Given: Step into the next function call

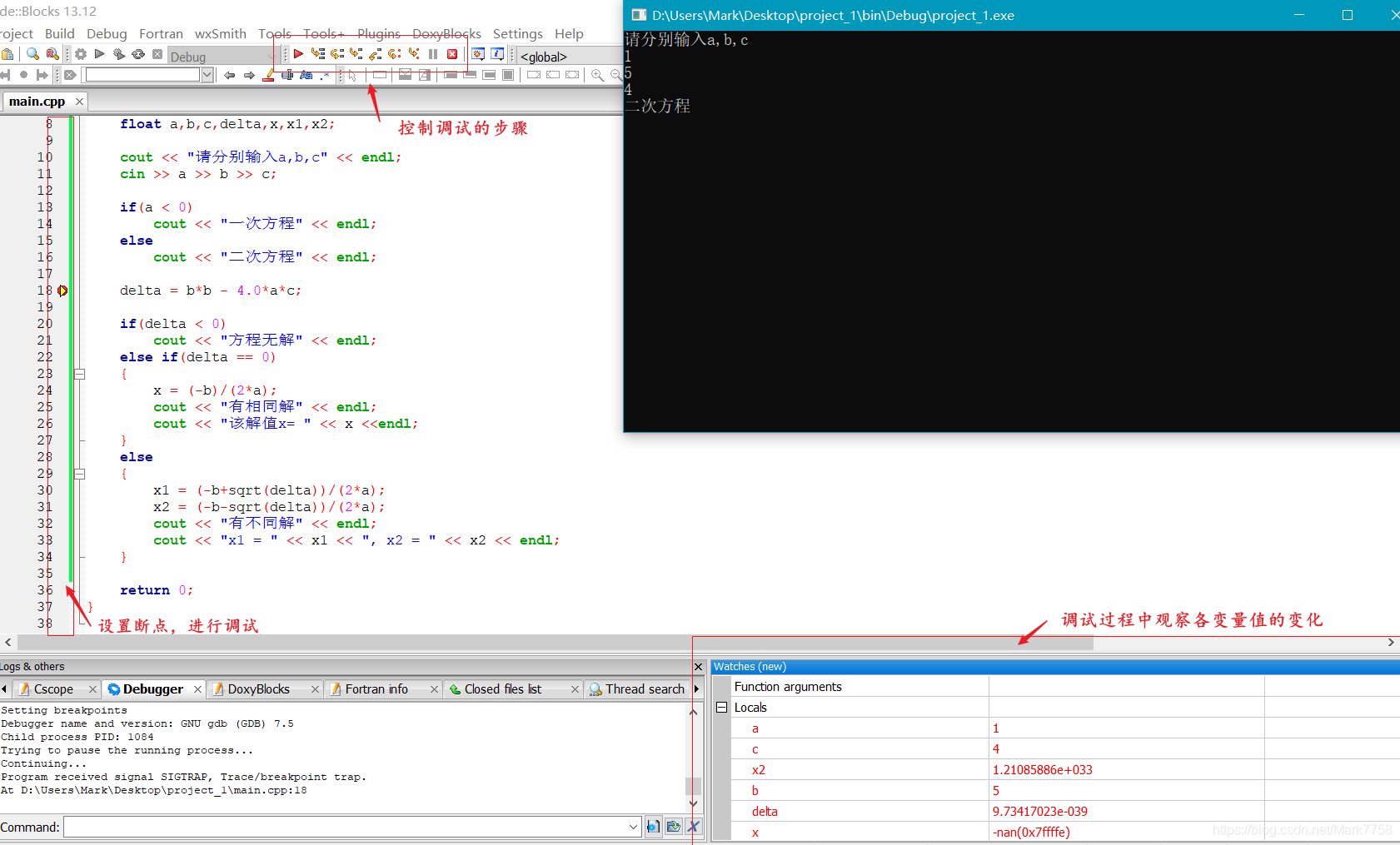Looking at the screenshot, I should [x=356, y=54].
